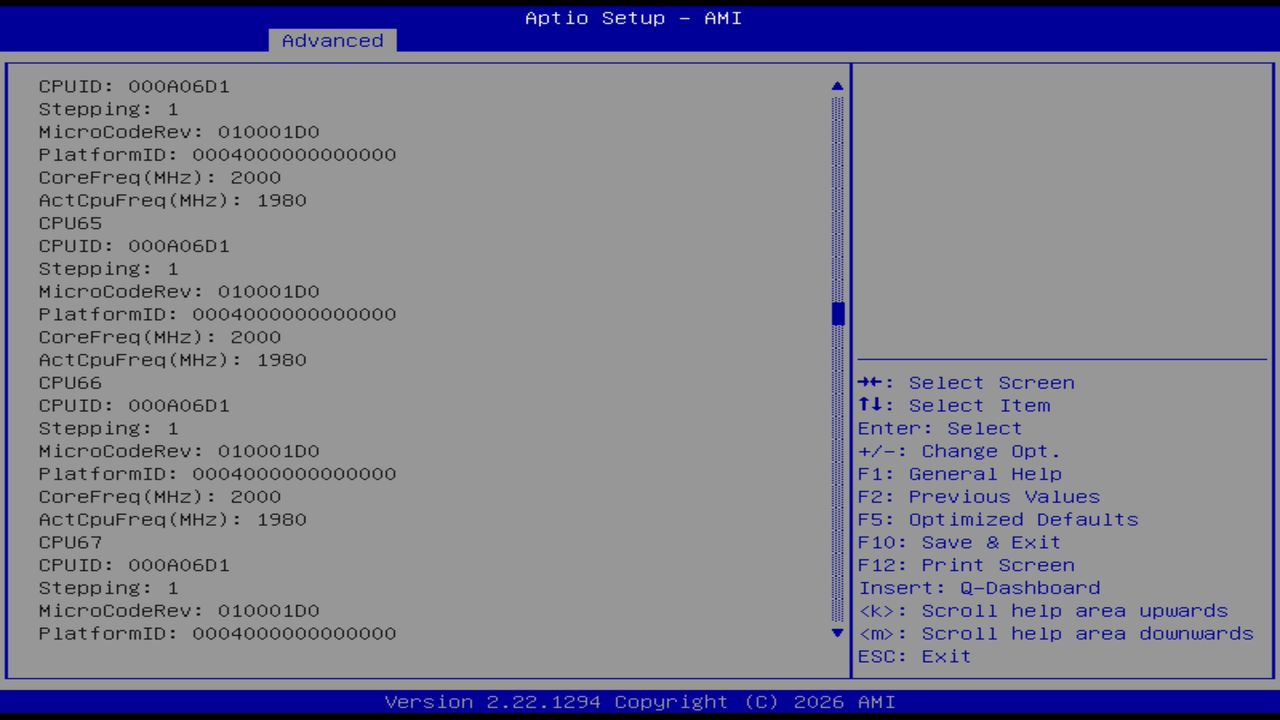This screenshot has height=720, width=1280.
Task: Select the CPU66 entry
Action: (70, 382)
